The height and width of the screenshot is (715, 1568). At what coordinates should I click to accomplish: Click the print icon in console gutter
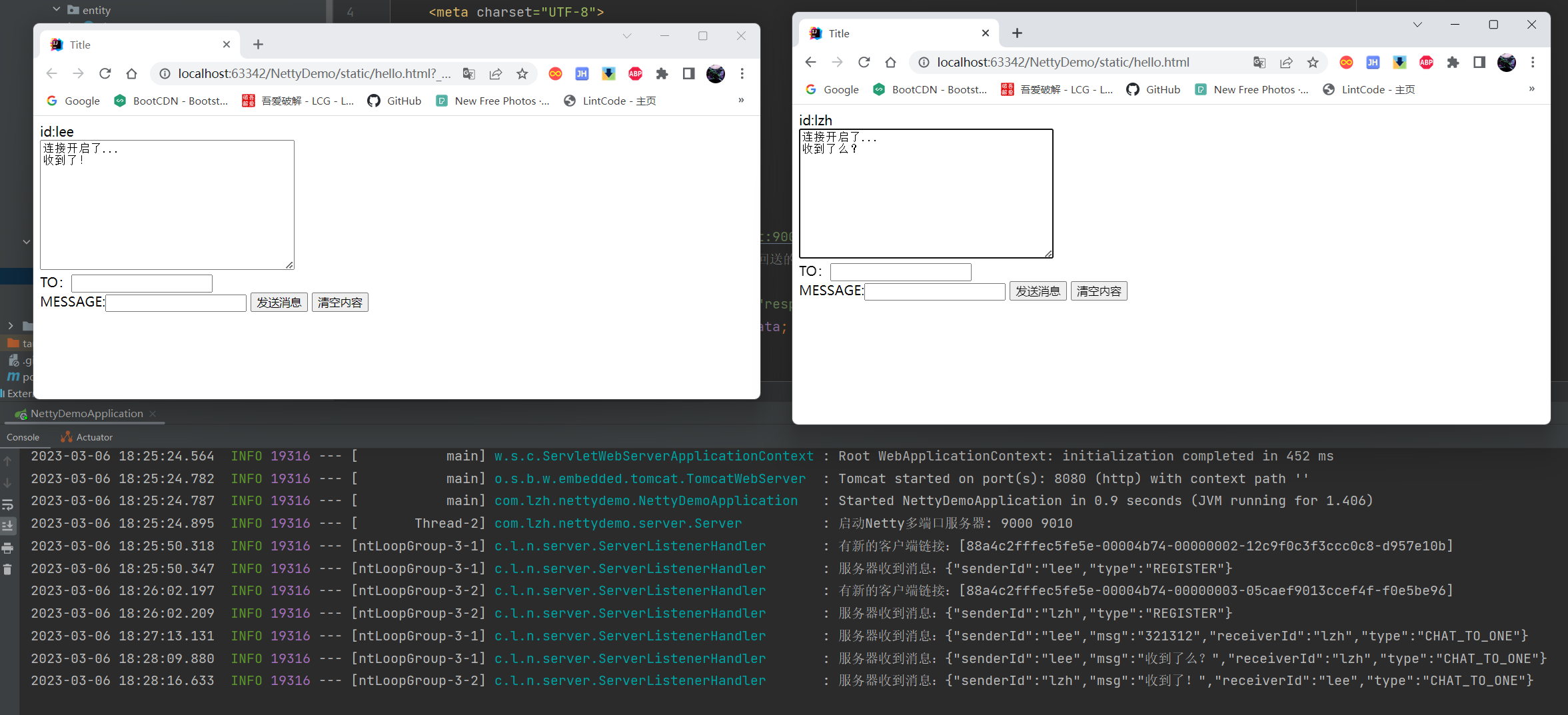[8, 548]
